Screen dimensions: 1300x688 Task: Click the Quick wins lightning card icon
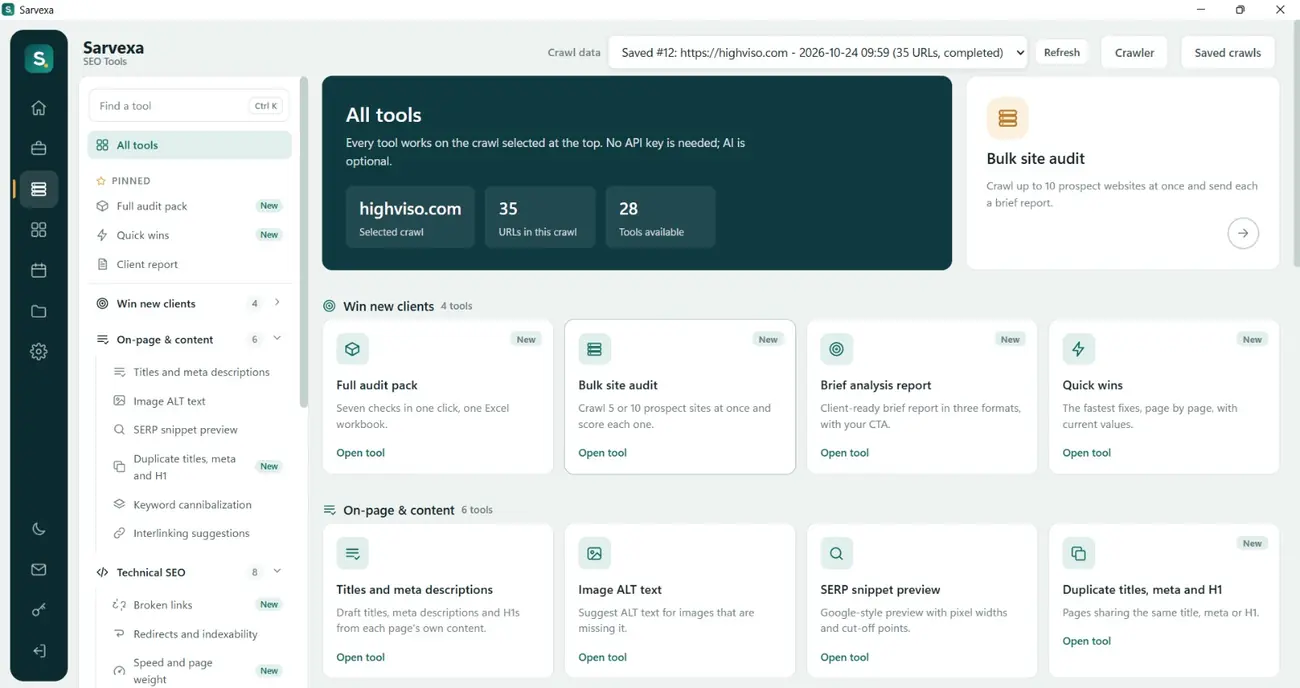click(x=1078, y=349)
